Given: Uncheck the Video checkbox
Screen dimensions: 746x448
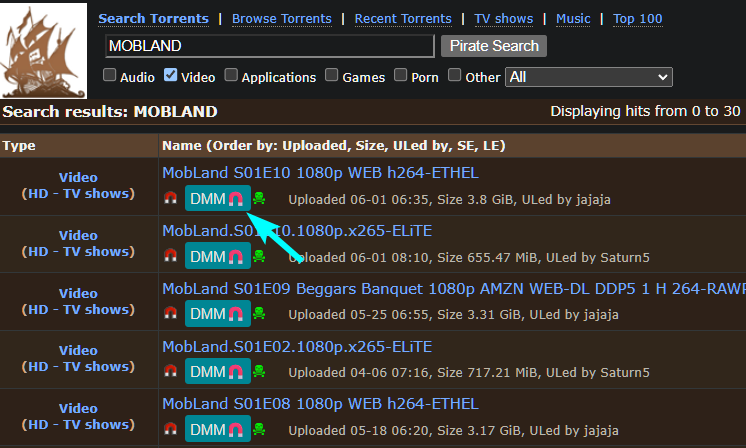Looking at the screenshot, I should (170, 75).
